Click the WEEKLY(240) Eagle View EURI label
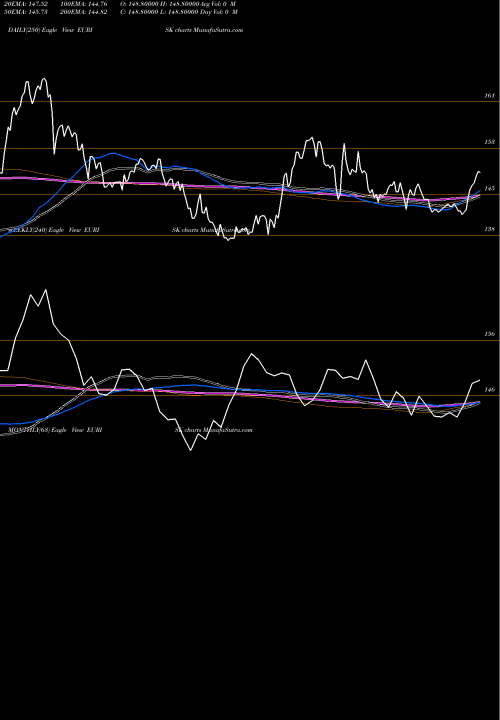The image size is (500, 720). [x=53, y=230]
